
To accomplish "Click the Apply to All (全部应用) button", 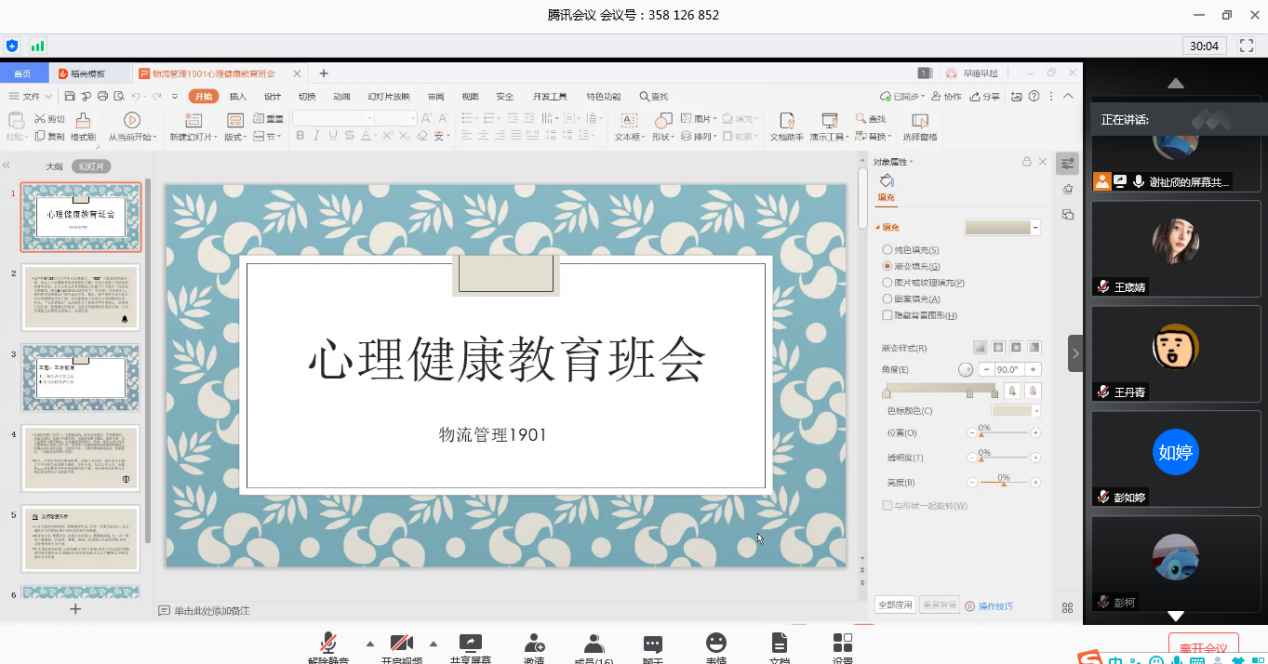I will [895, 605].
